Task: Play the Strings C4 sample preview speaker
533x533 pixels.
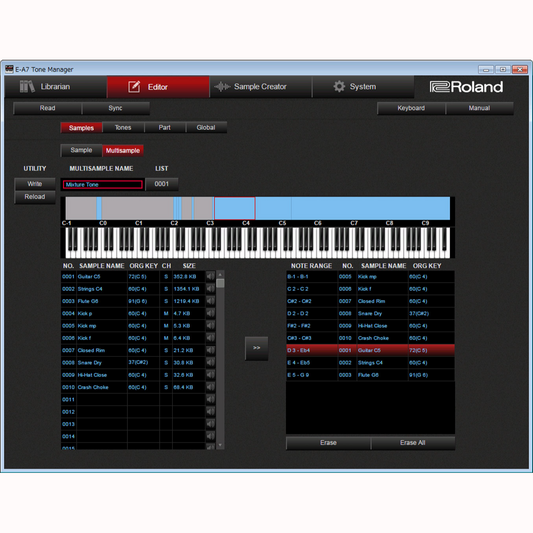Action: [210, 289]
